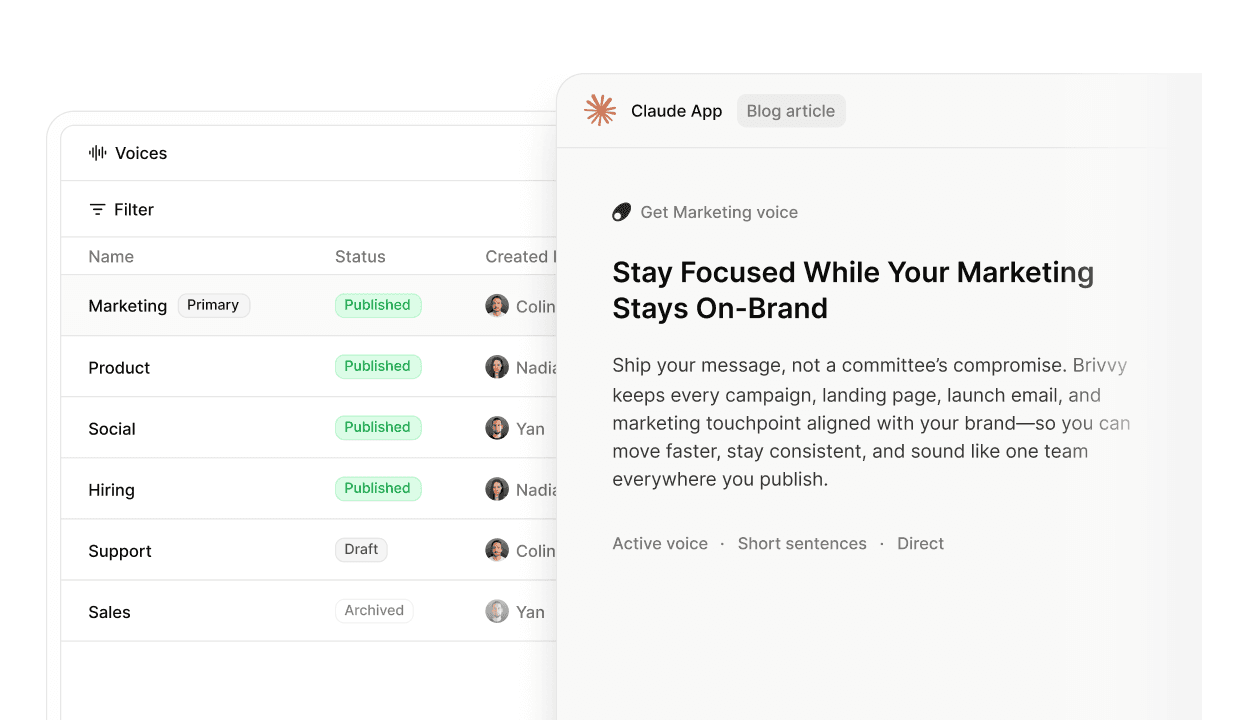Click Yan's name in Social row
This screenshot has height=720, width=1248.
click(530, 429)
